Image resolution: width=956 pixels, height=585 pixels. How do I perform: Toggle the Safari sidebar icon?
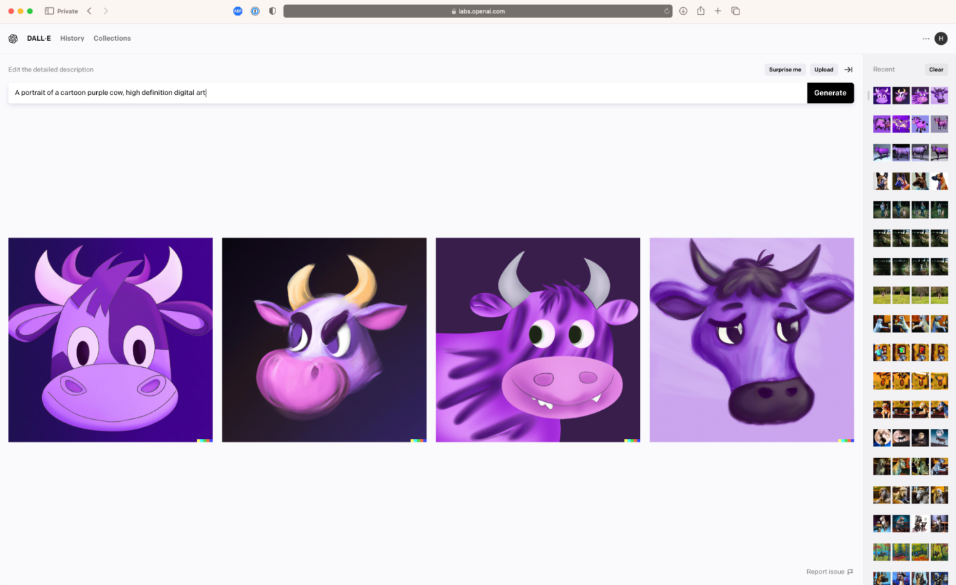[49, 11]
